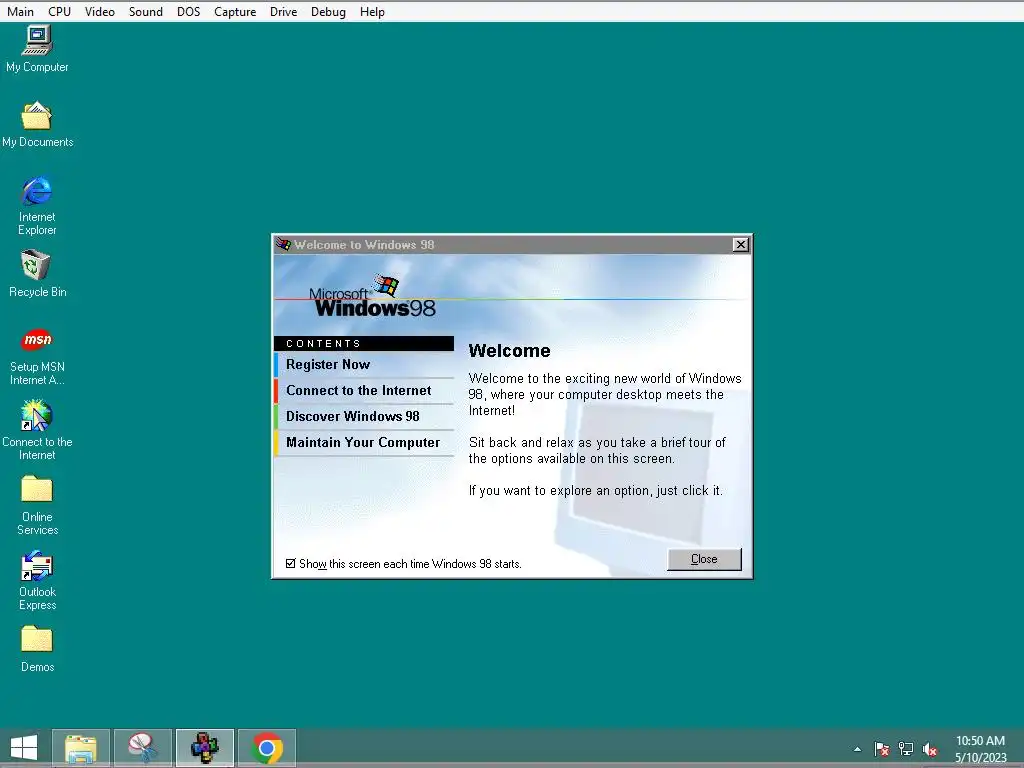
Task: Click the Microsoft Windows 98 logo banner
Action: [373, 297]
